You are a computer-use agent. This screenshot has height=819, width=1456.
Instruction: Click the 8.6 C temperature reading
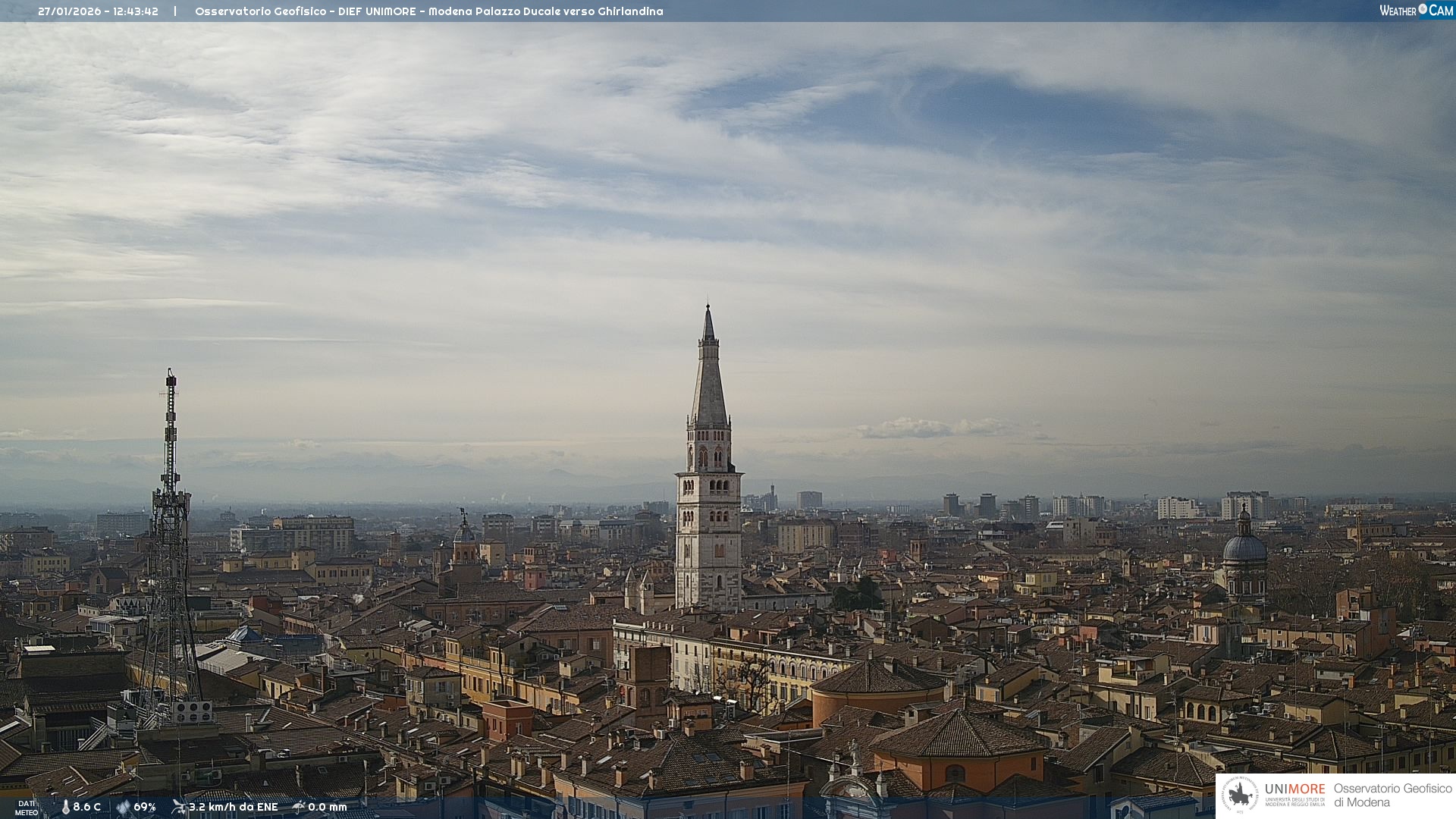[87, 807]
